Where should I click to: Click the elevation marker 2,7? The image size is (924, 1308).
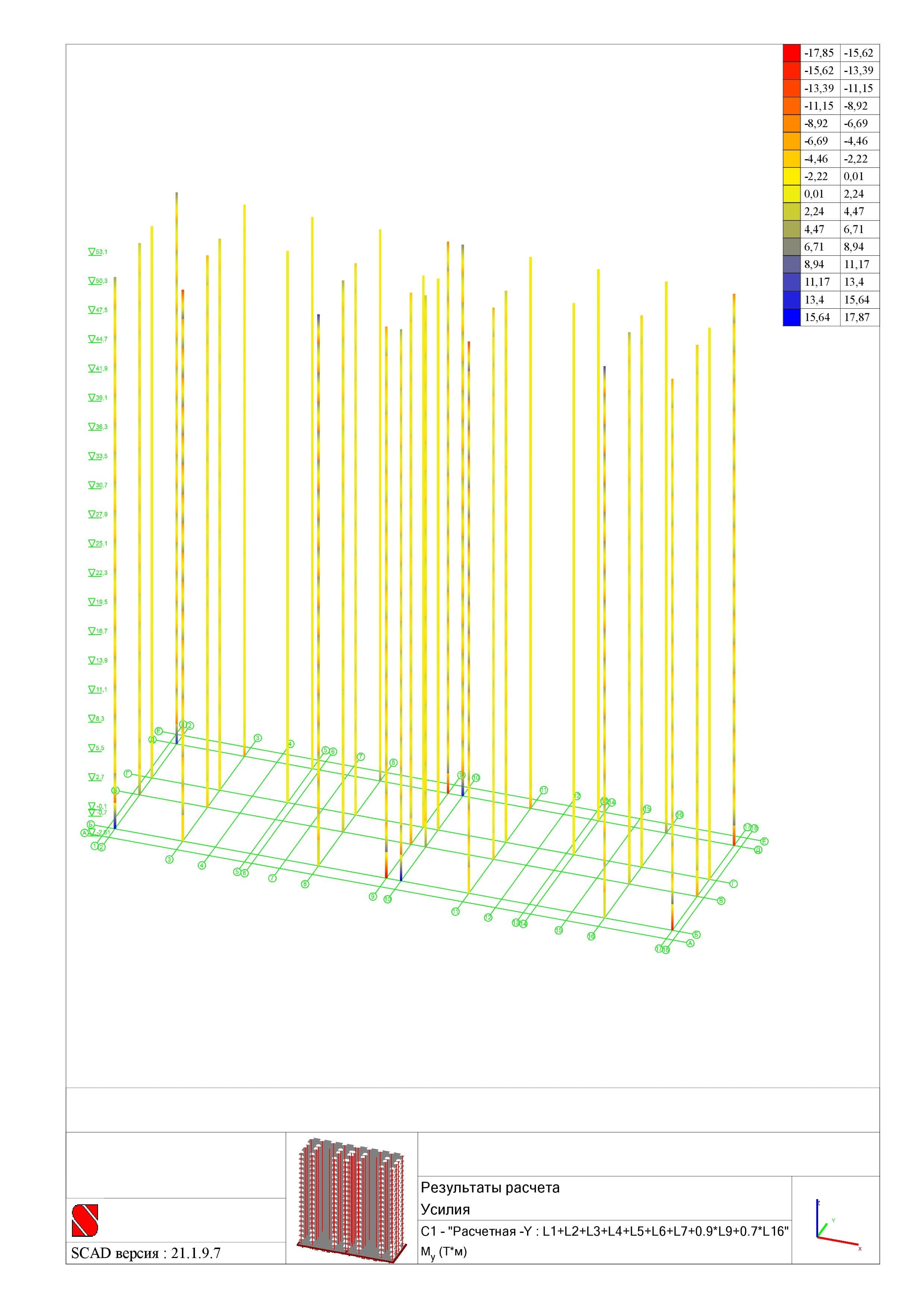click(x=97, y=778)
